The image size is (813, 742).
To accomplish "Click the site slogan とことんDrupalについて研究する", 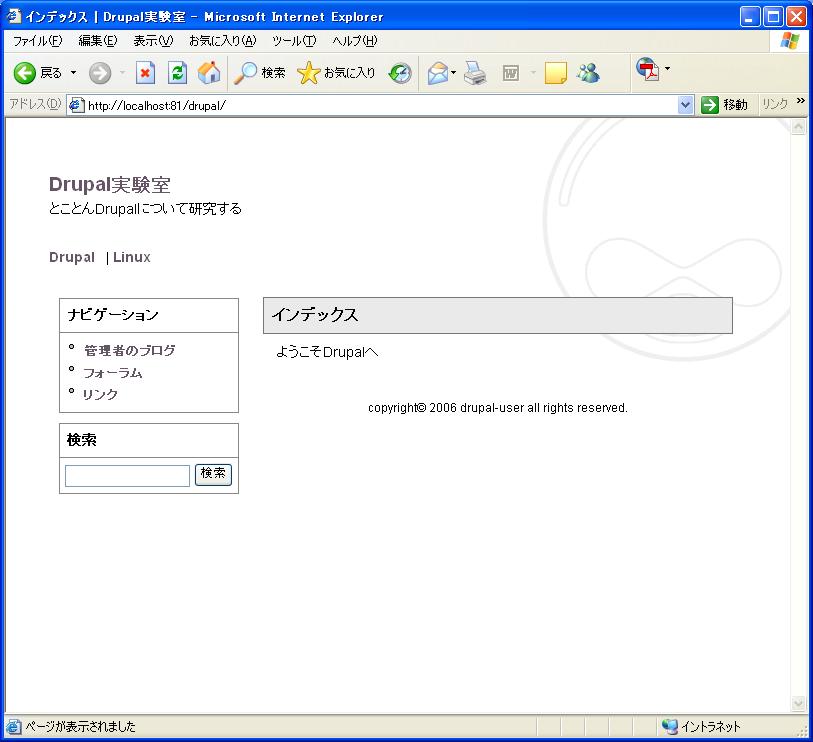I will pyautogui.click(x=145, y=208).
